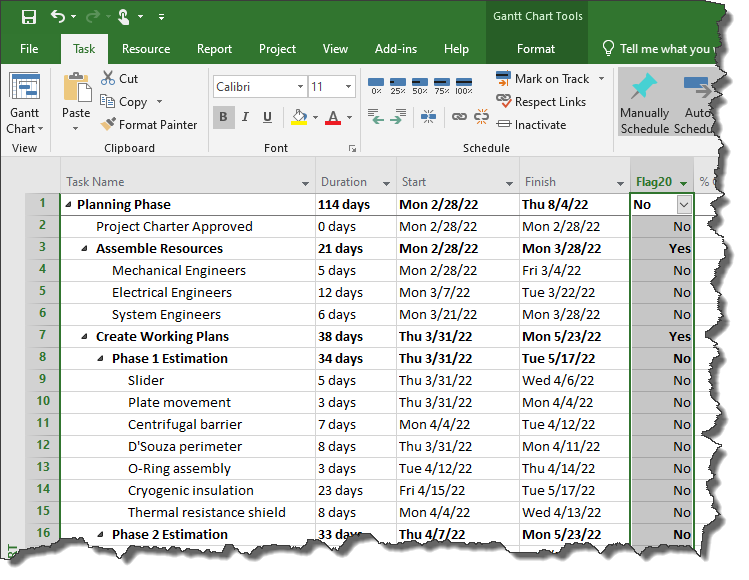Open Font dialog launcher
The height and width of the screenshot is (580, 749).
353,149
